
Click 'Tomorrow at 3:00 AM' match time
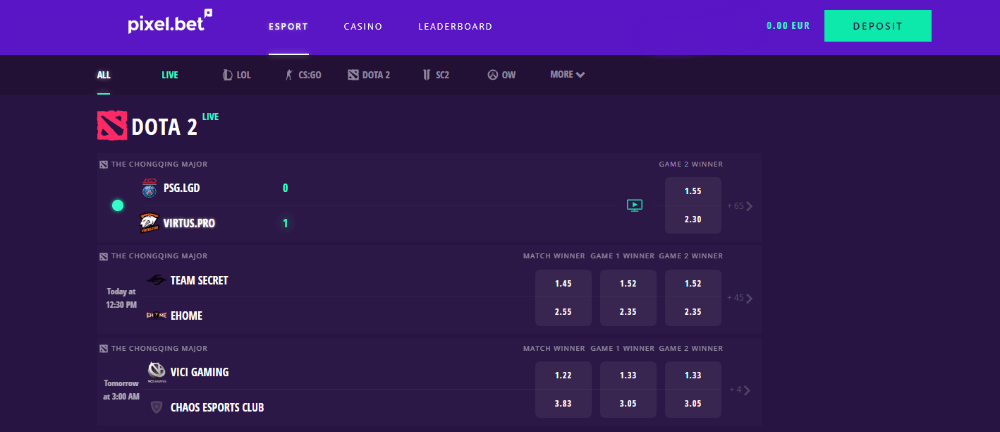pyautogui.click(x=121, y=390)
